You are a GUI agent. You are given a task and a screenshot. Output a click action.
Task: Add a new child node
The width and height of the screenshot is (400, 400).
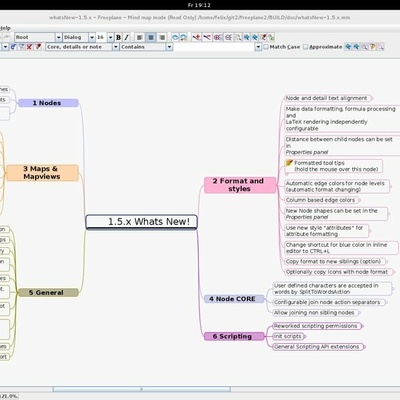(197, 37)
